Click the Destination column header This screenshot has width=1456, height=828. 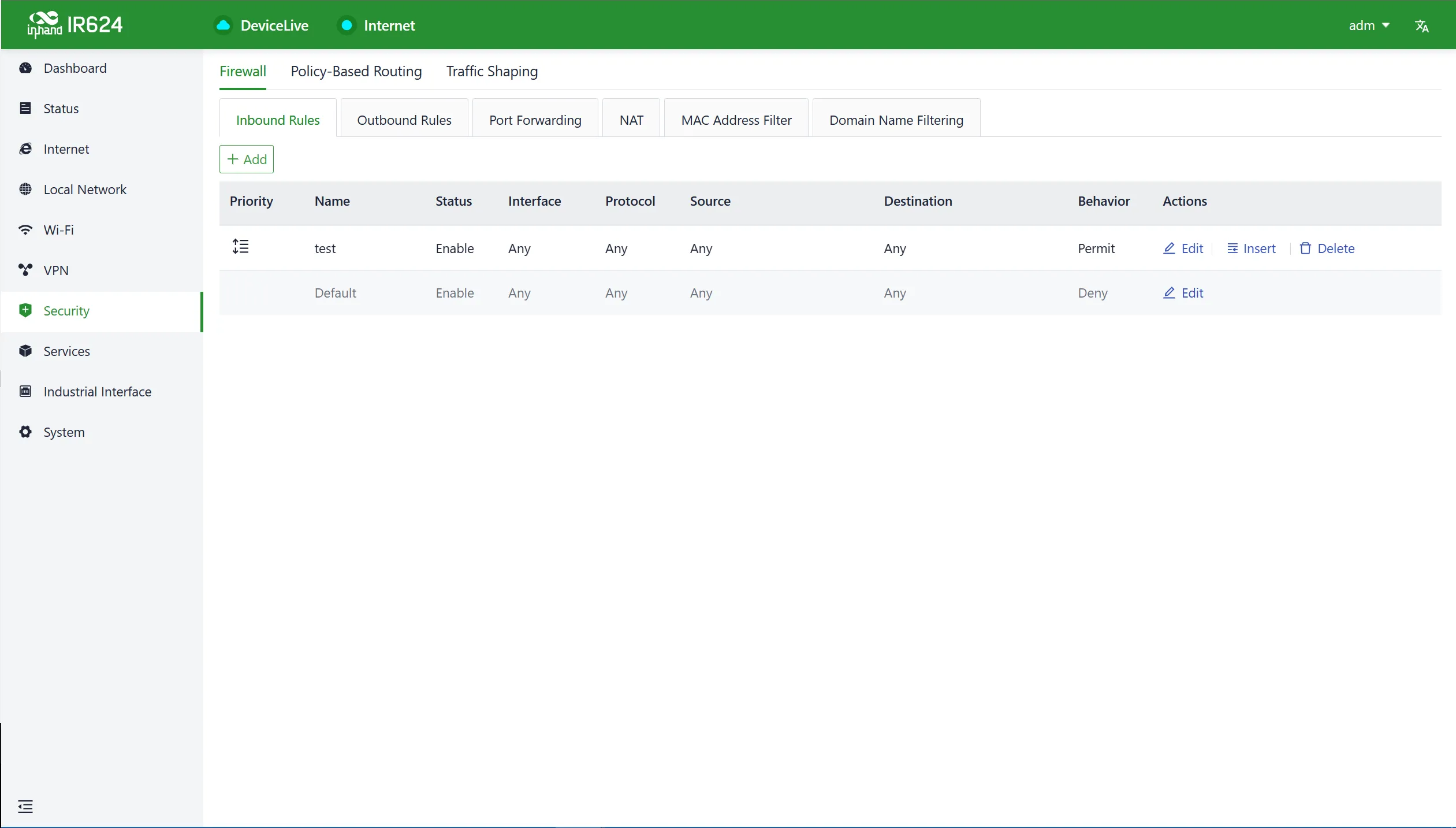pyautogui.click(x=918, y=201)
